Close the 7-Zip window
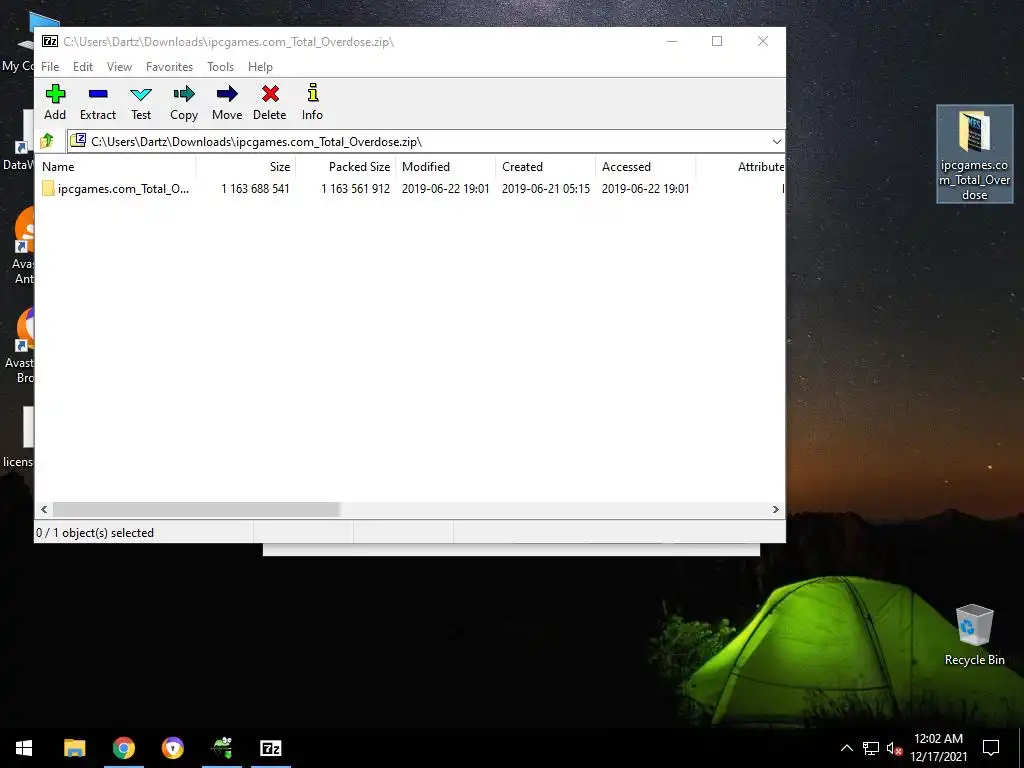This screenshot has width=1024, height=768. click(x=763, y=41)
